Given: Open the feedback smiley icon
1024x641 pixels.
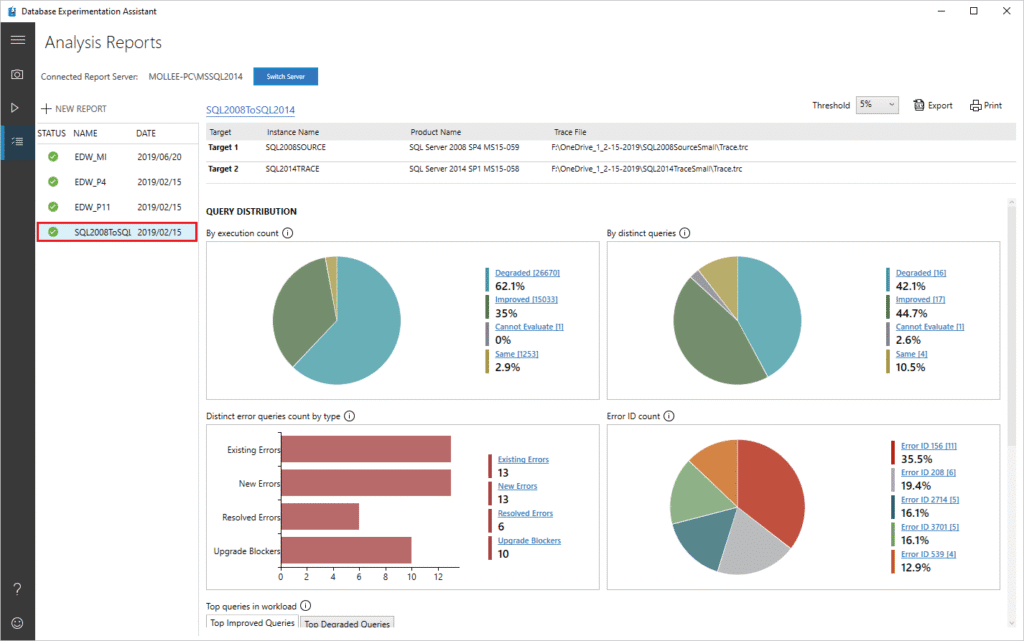Looking at the screenshot, I should tap(17, 622).
